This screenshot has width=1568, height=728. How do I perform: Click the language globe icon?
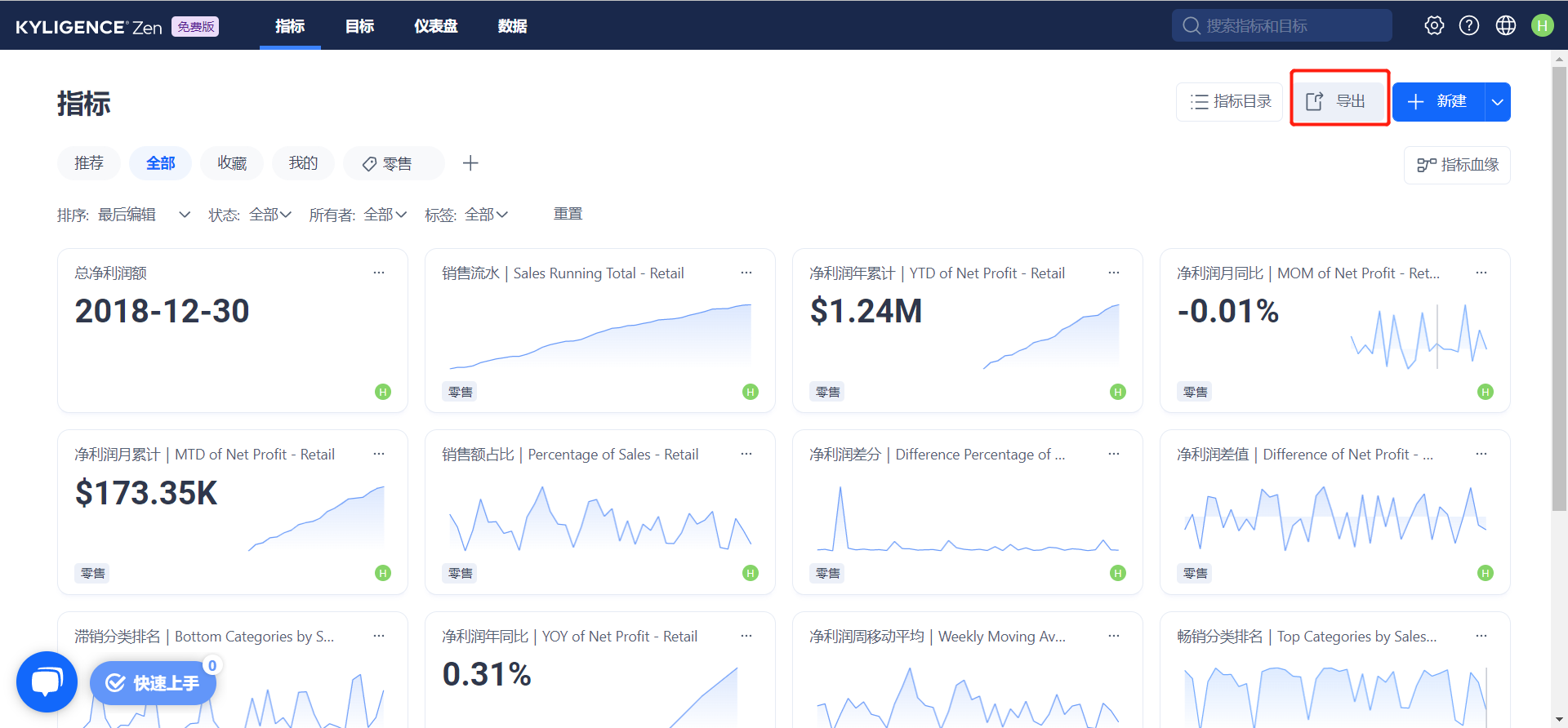(x=1506, y=25)
